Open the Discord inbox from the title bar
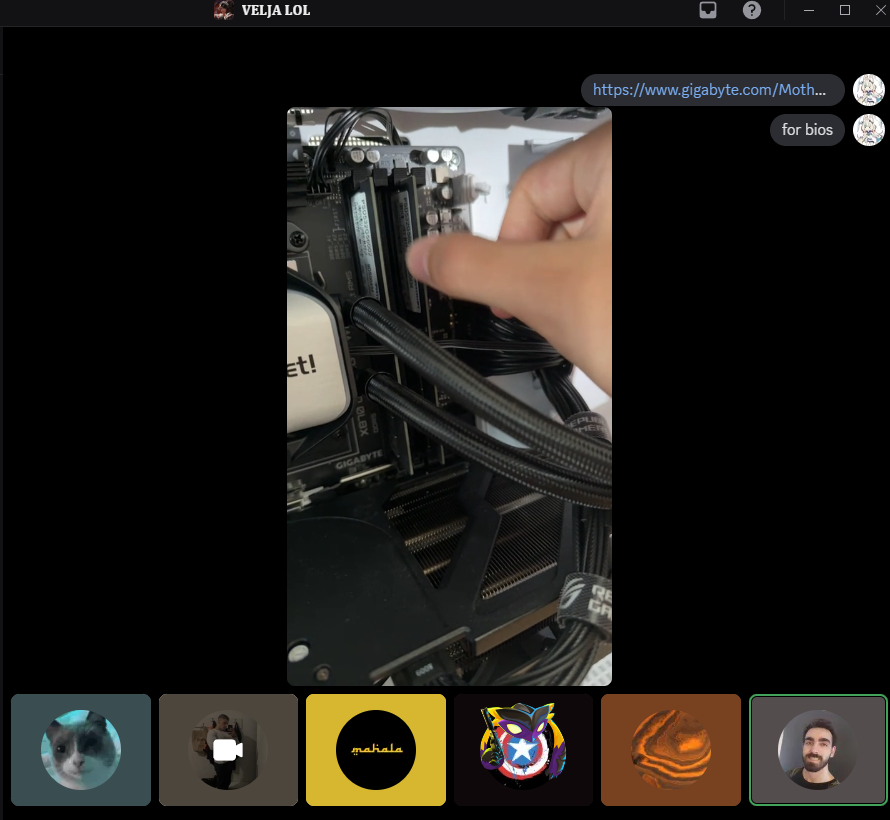The height and width of the screenshot is (820, 890). [708, 11]
